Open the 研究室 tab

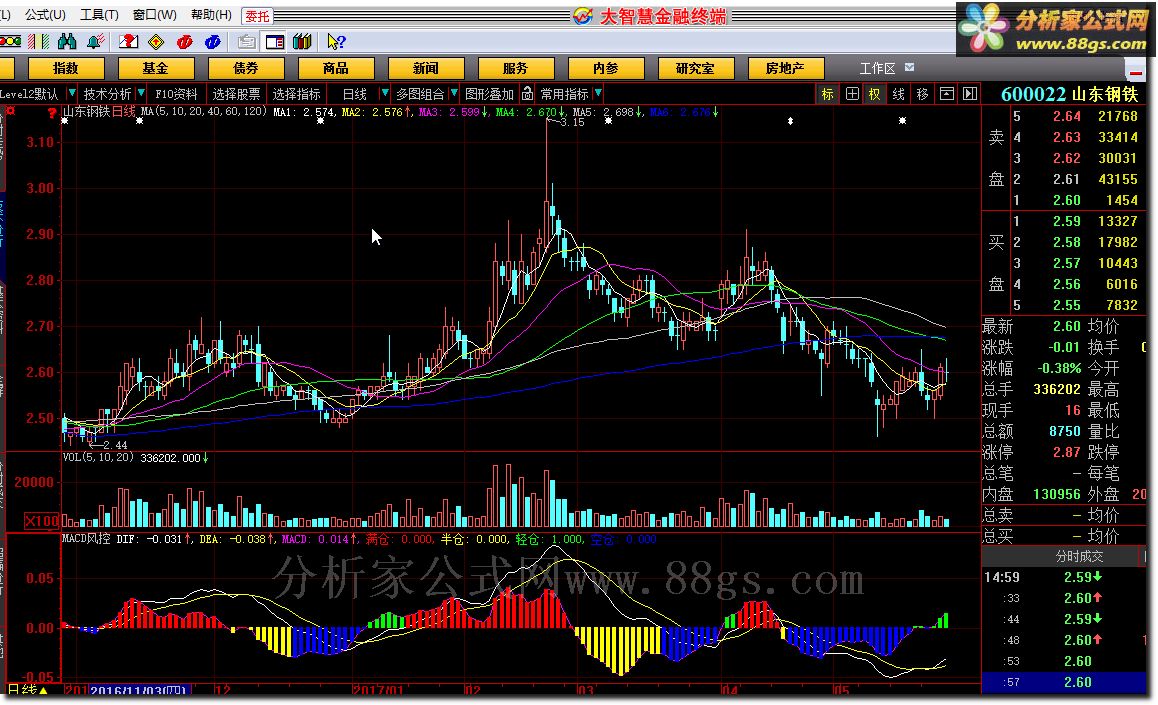(x=696, y=68)
